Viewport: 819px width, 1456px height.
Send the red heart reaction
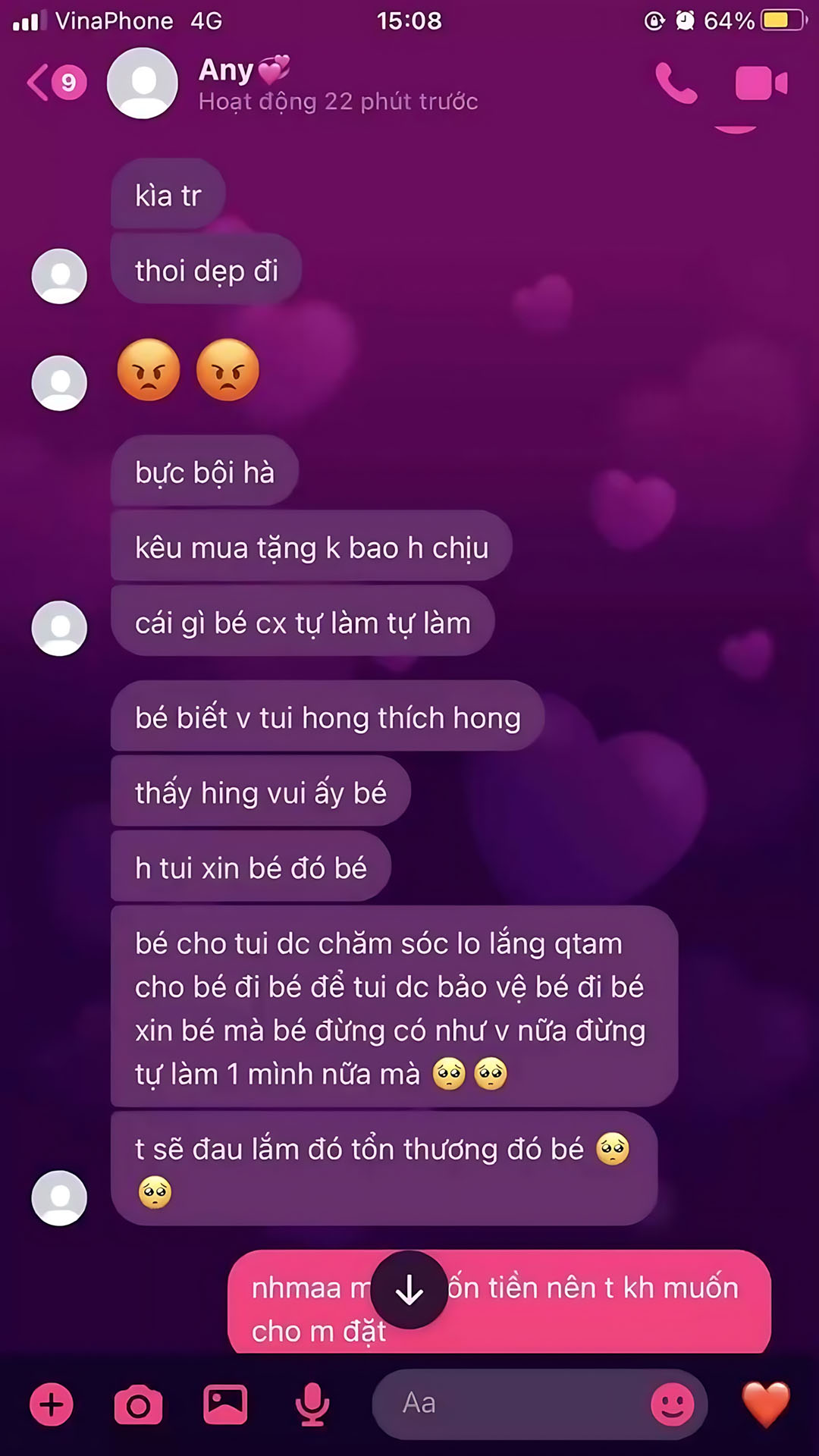[766, 1404]
